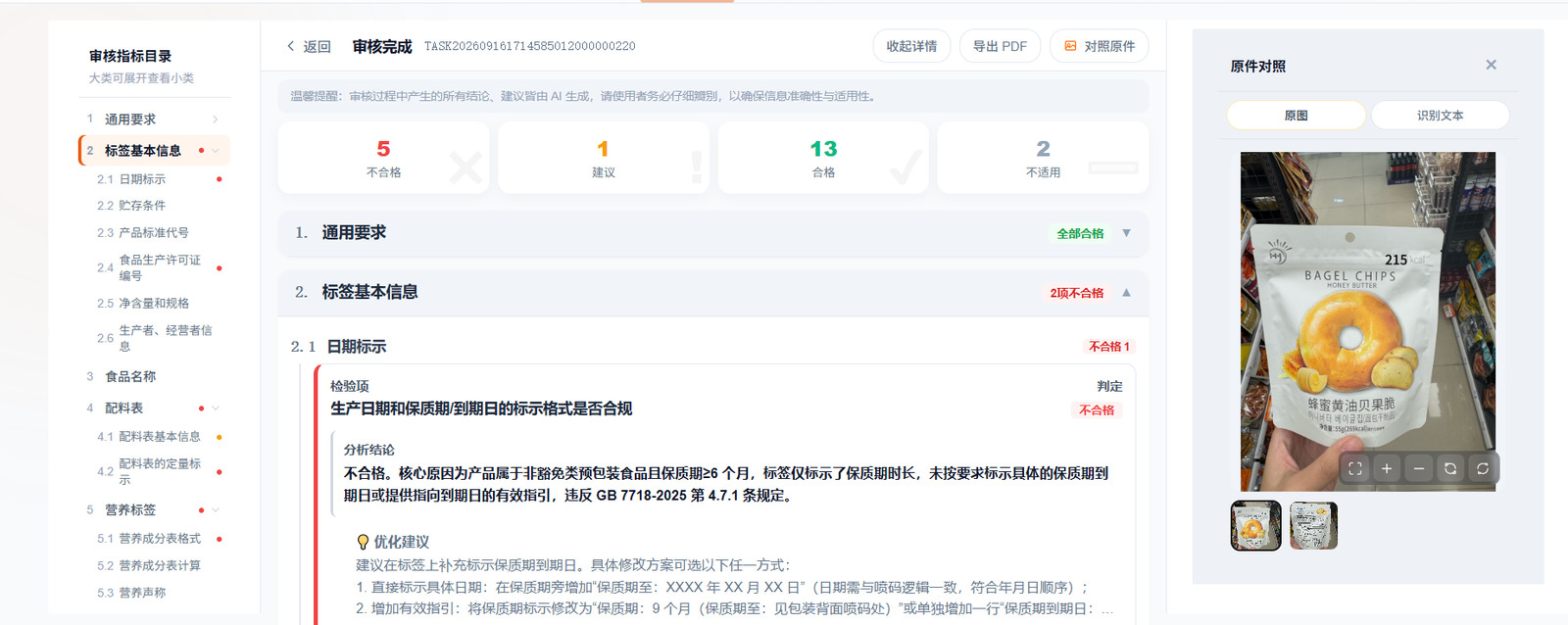Filter by the 5 不合格 card
1568x625 pixels.
(x=383, y=158)
